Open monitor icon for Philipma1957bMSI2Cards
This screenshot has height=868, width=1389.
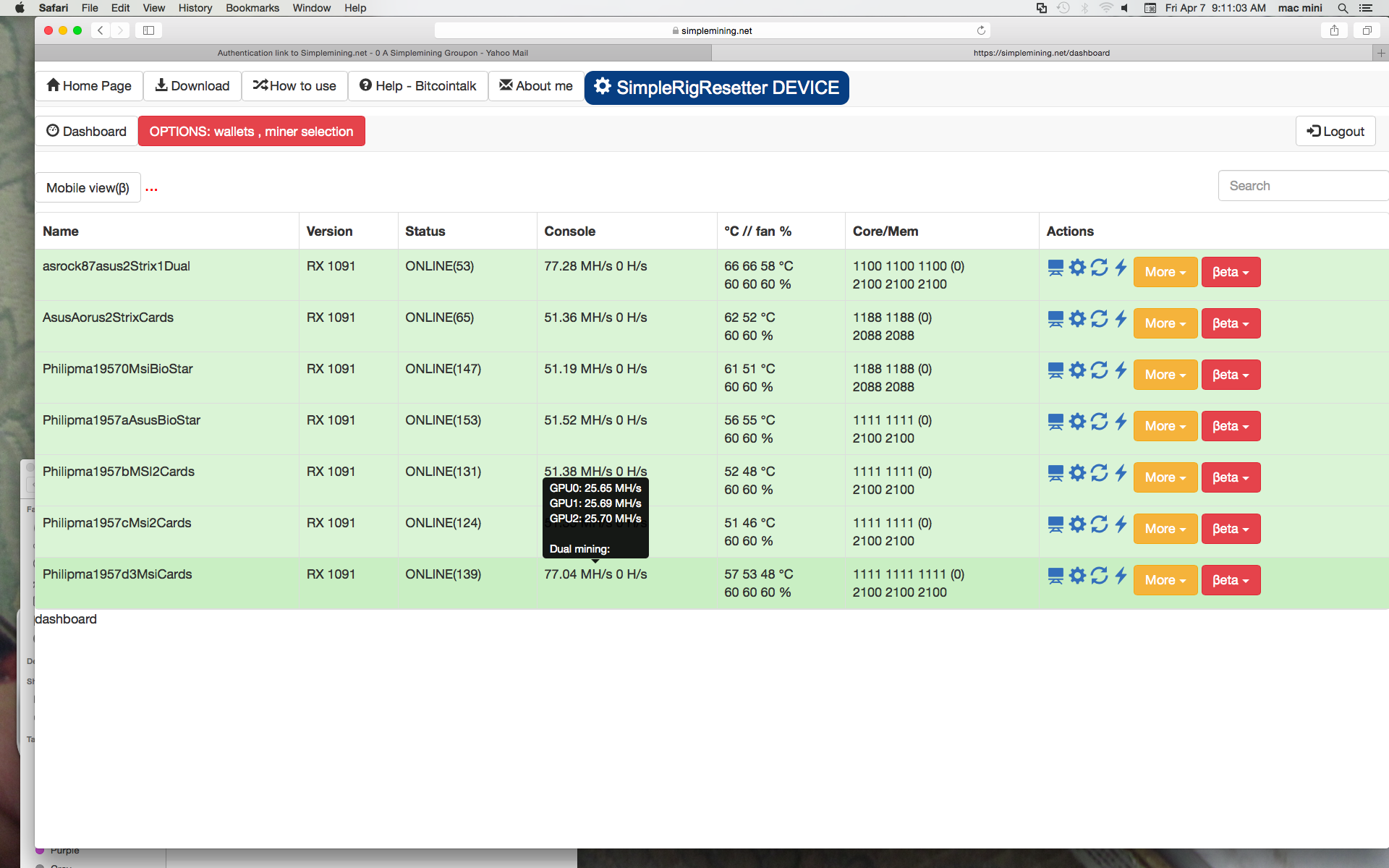click(1055, 474)
